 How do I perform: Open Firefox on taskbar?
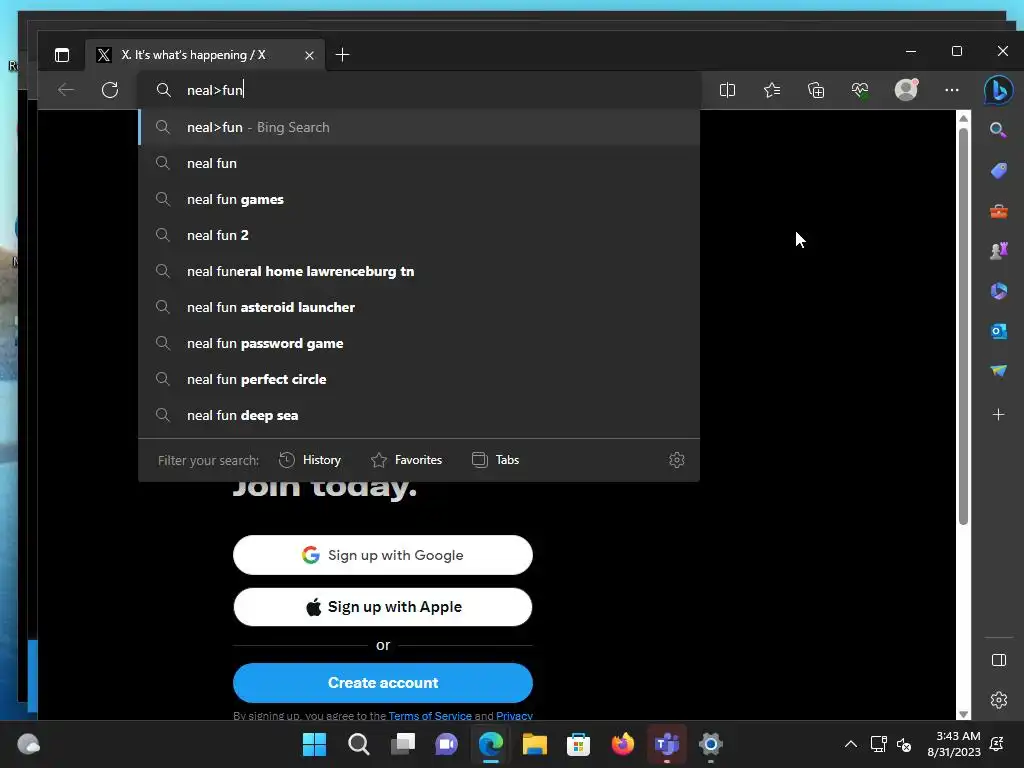tap(622, 744)
